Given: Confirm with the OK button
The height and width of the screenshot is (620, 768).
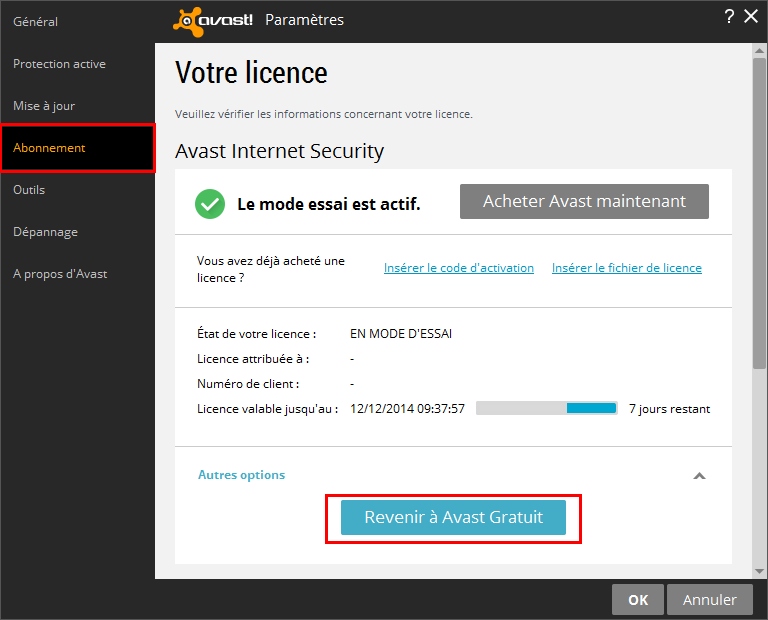Looking at the screenshot, I should (638, 599).
